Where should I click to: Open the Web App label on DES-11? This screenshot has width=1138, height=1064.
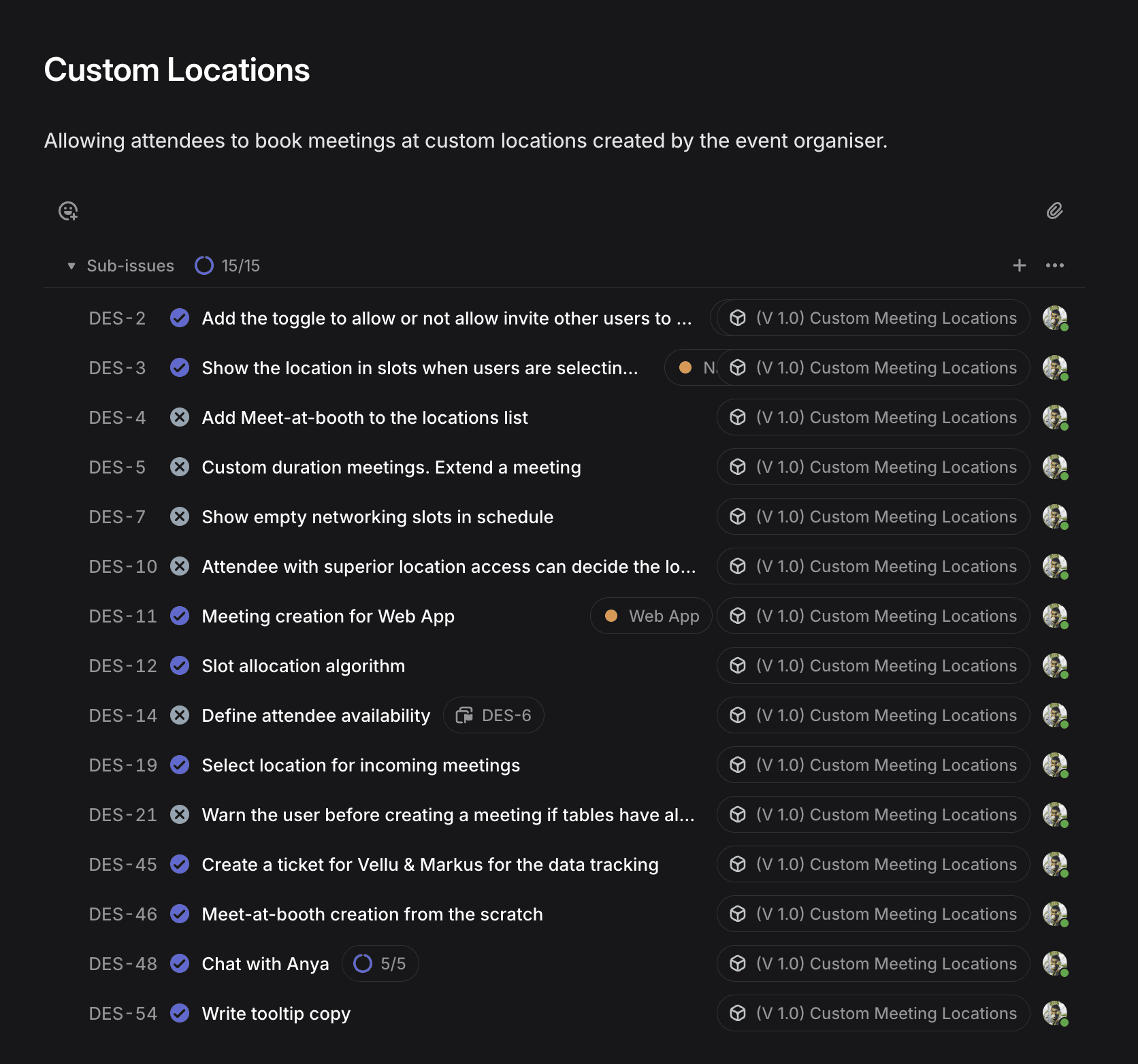point(651,616)
